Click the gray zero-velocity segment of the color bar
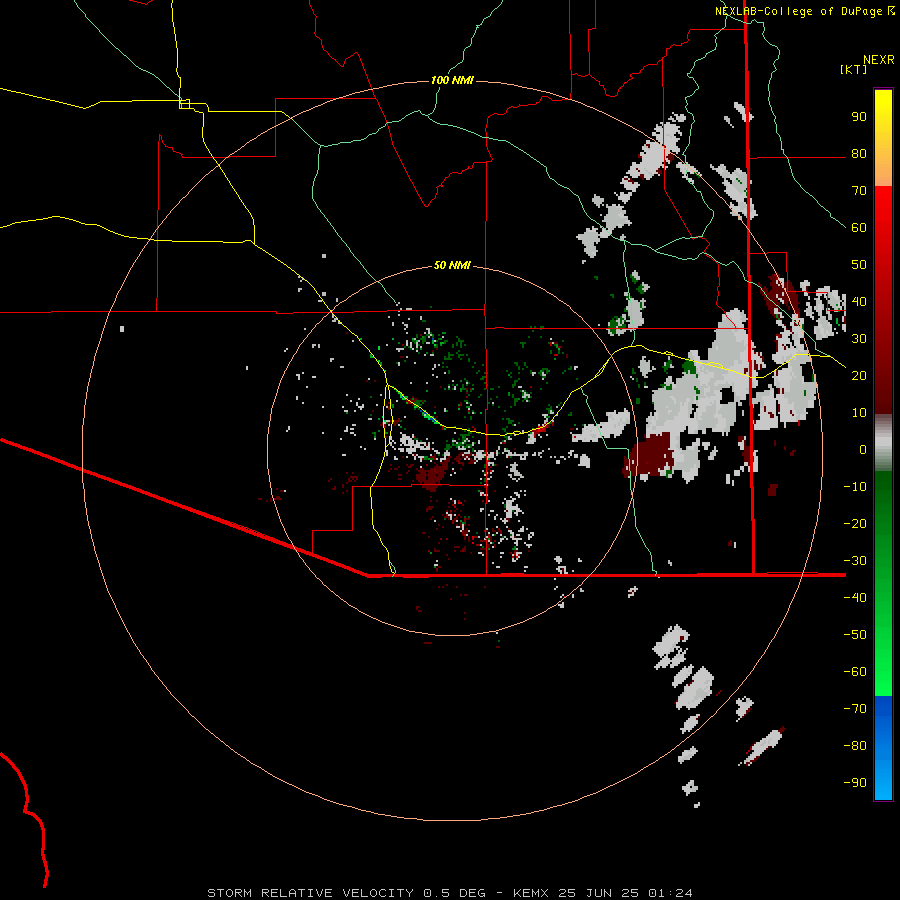This screenshot has width=900, height=900. click(x=883, y=443)
